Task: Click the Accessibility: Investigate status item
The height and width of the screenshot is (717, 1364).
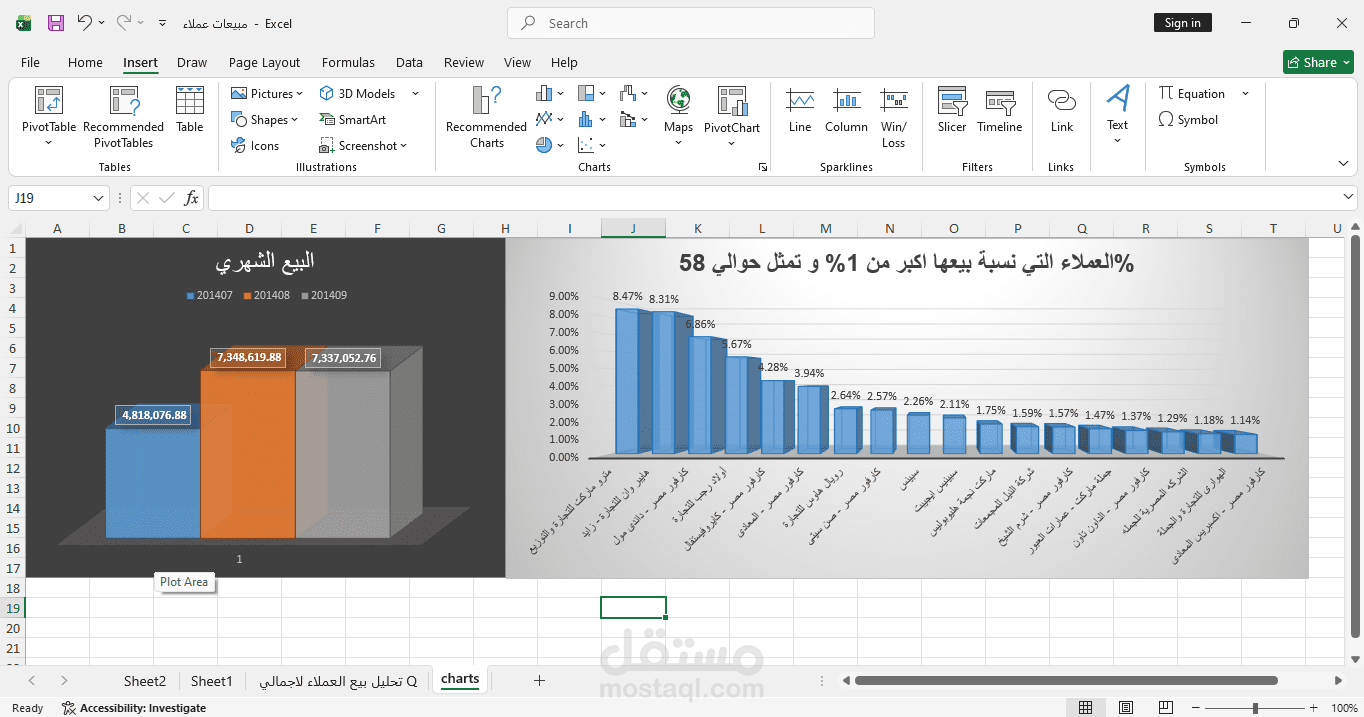Action: (x=134, y=708)
